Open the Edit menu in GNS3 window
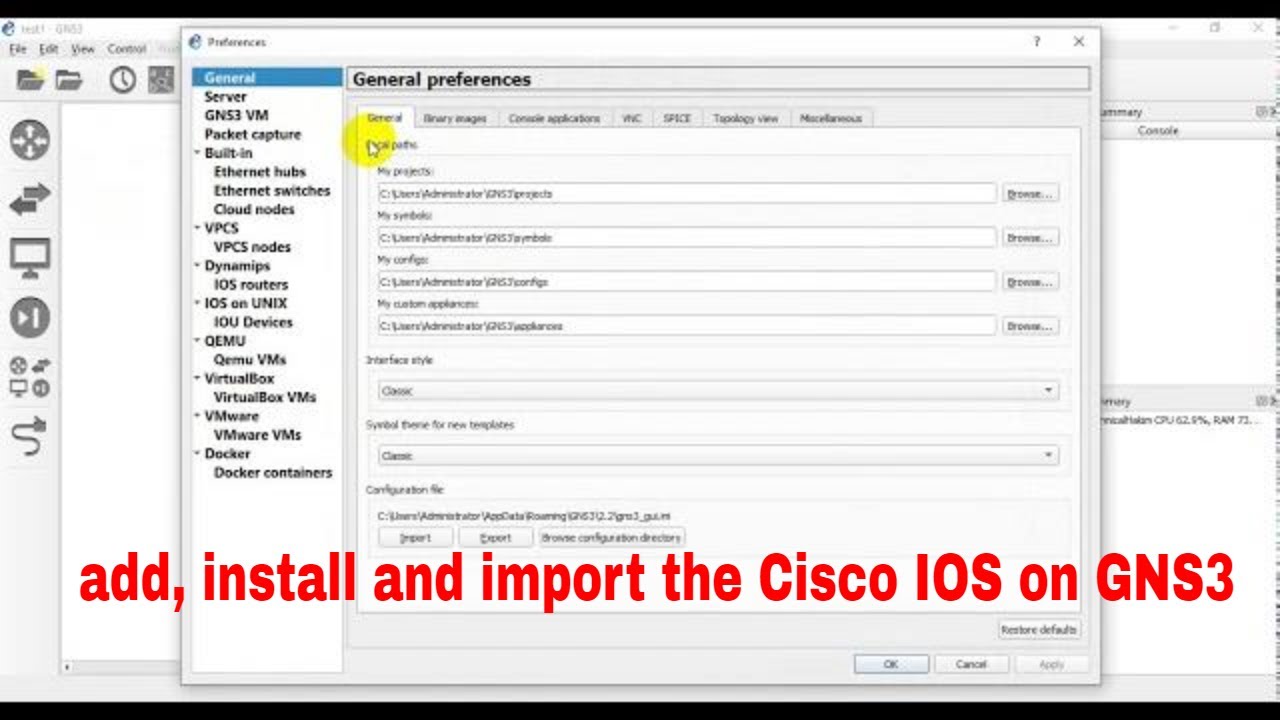This screenshot has width=1280, height=720. 49,49
